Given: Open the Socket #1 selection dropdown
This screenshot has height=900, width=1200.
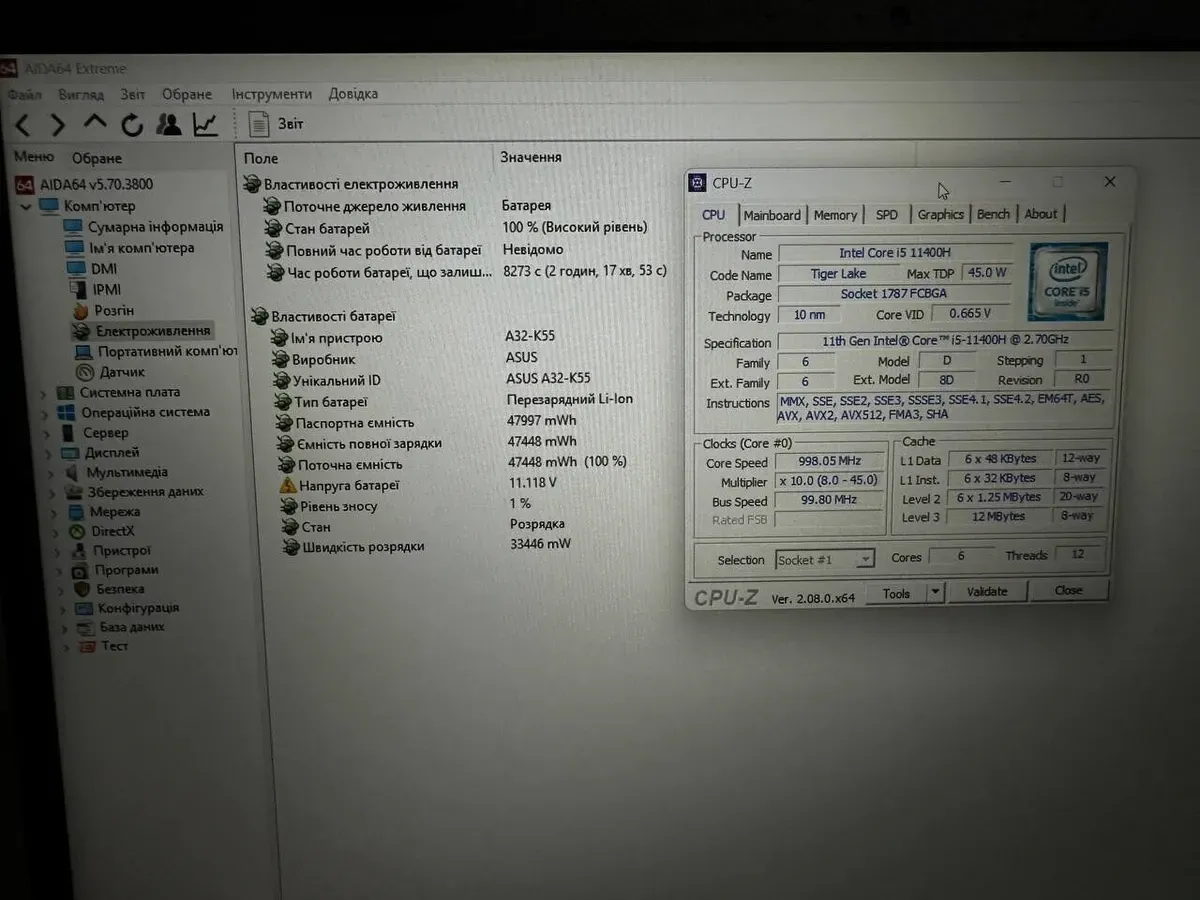Looking at the screenshot, I should click(865, 560).
